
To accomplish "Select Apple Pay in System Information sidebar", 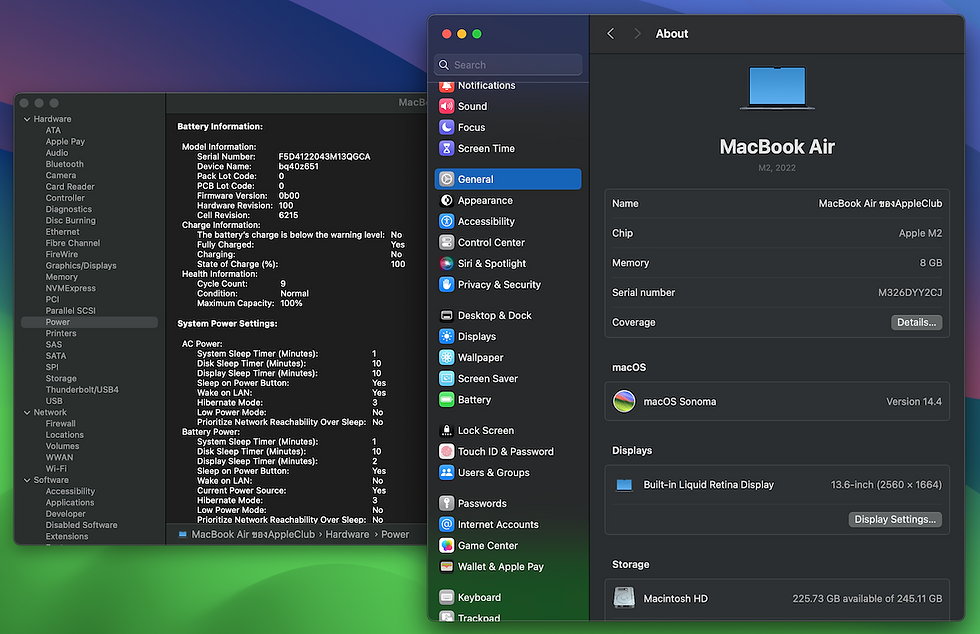I will coord(65,142).
